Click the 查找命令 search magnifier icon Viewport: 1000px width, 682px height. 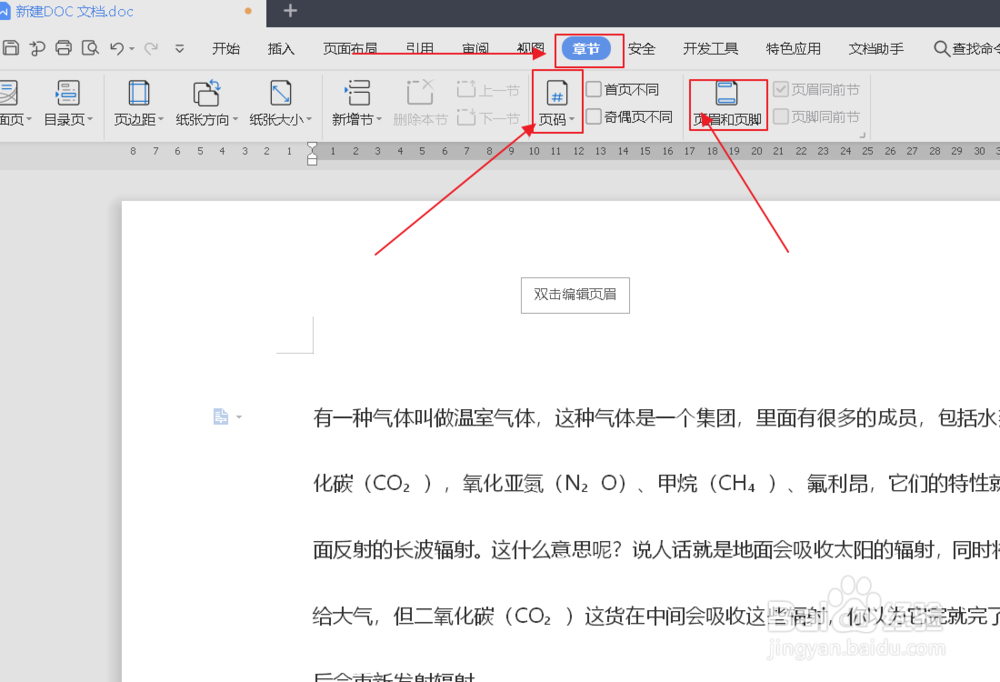(x=941, y=48)
